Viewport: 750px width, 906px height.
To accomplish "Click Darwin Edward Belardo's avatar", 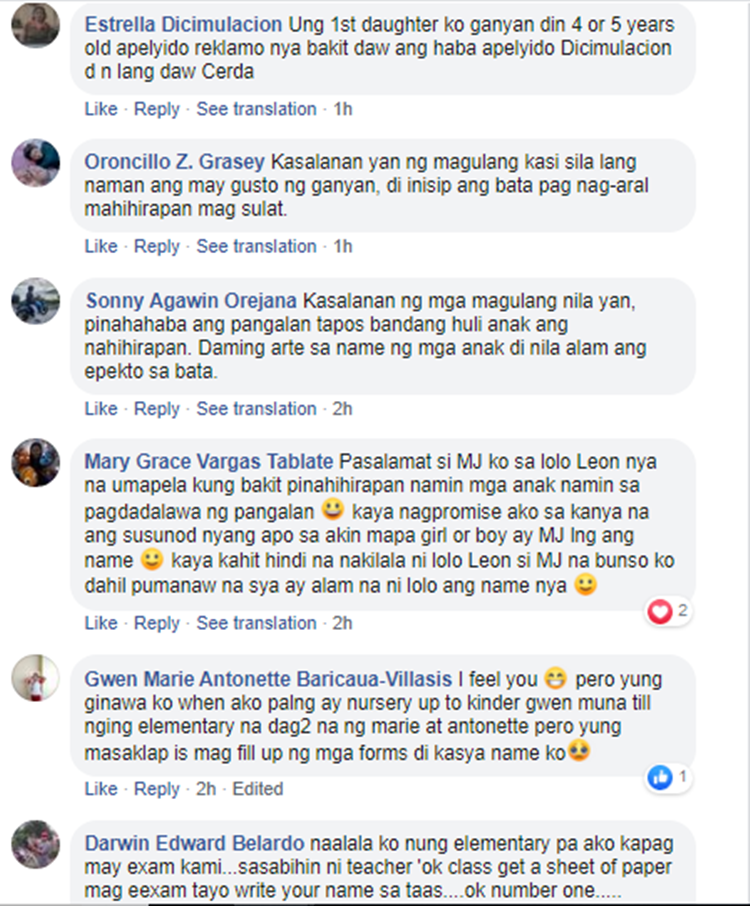I will (x=35, y=844).
